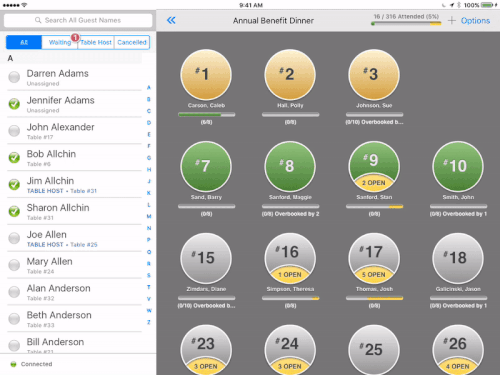
Task: Open the Options menu
Action: tap(475, 21)
